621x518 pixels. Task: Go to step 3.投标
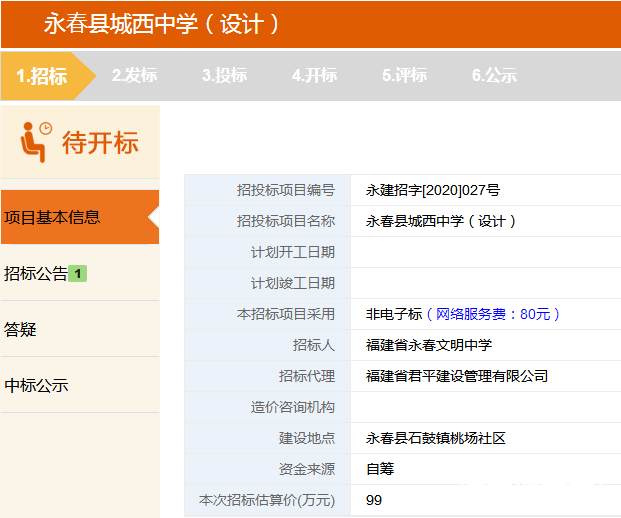pos(225,75)
